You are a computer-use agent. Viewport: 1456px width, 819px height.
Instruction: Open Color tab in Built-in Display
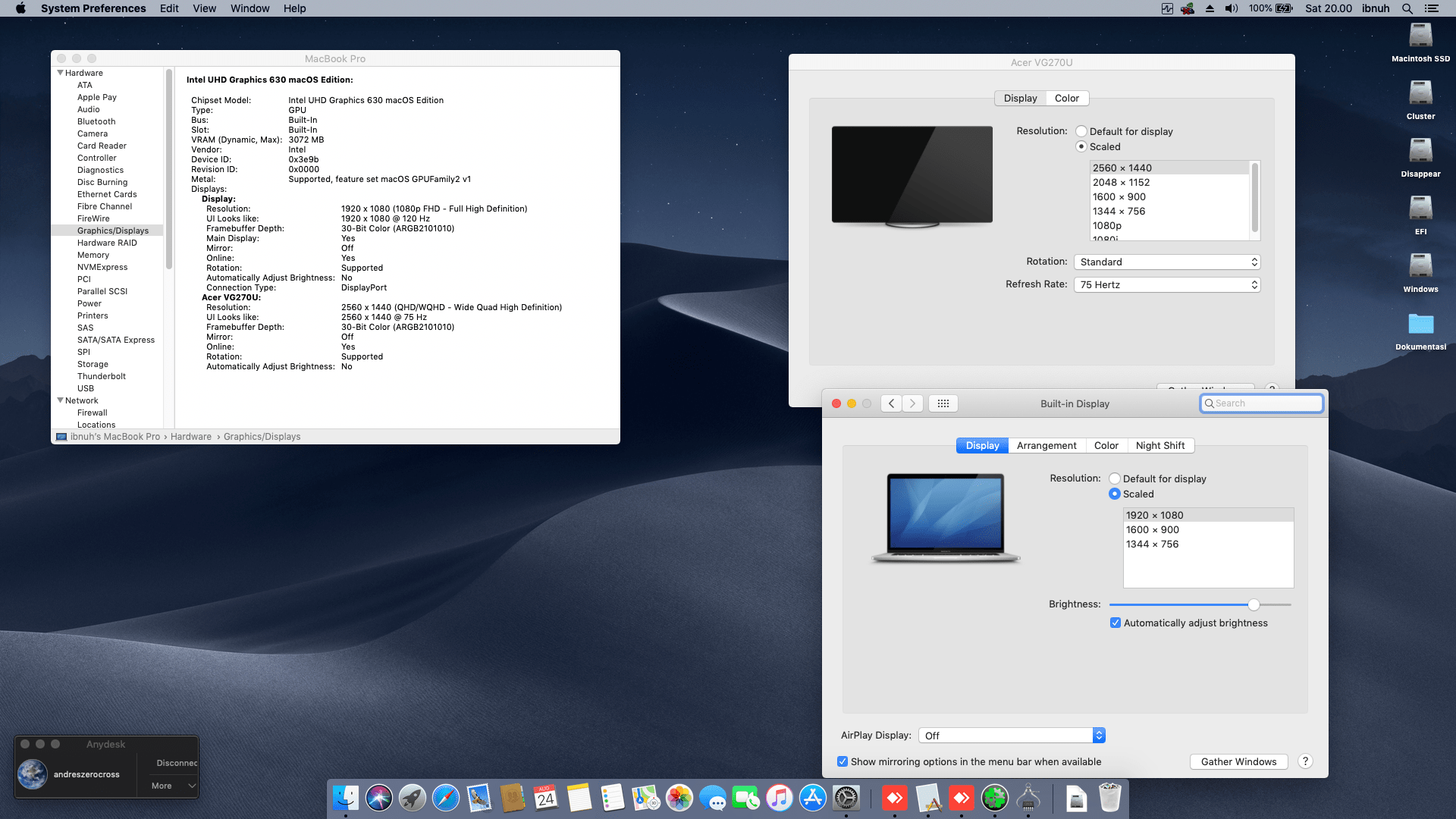coord(1106,445)
